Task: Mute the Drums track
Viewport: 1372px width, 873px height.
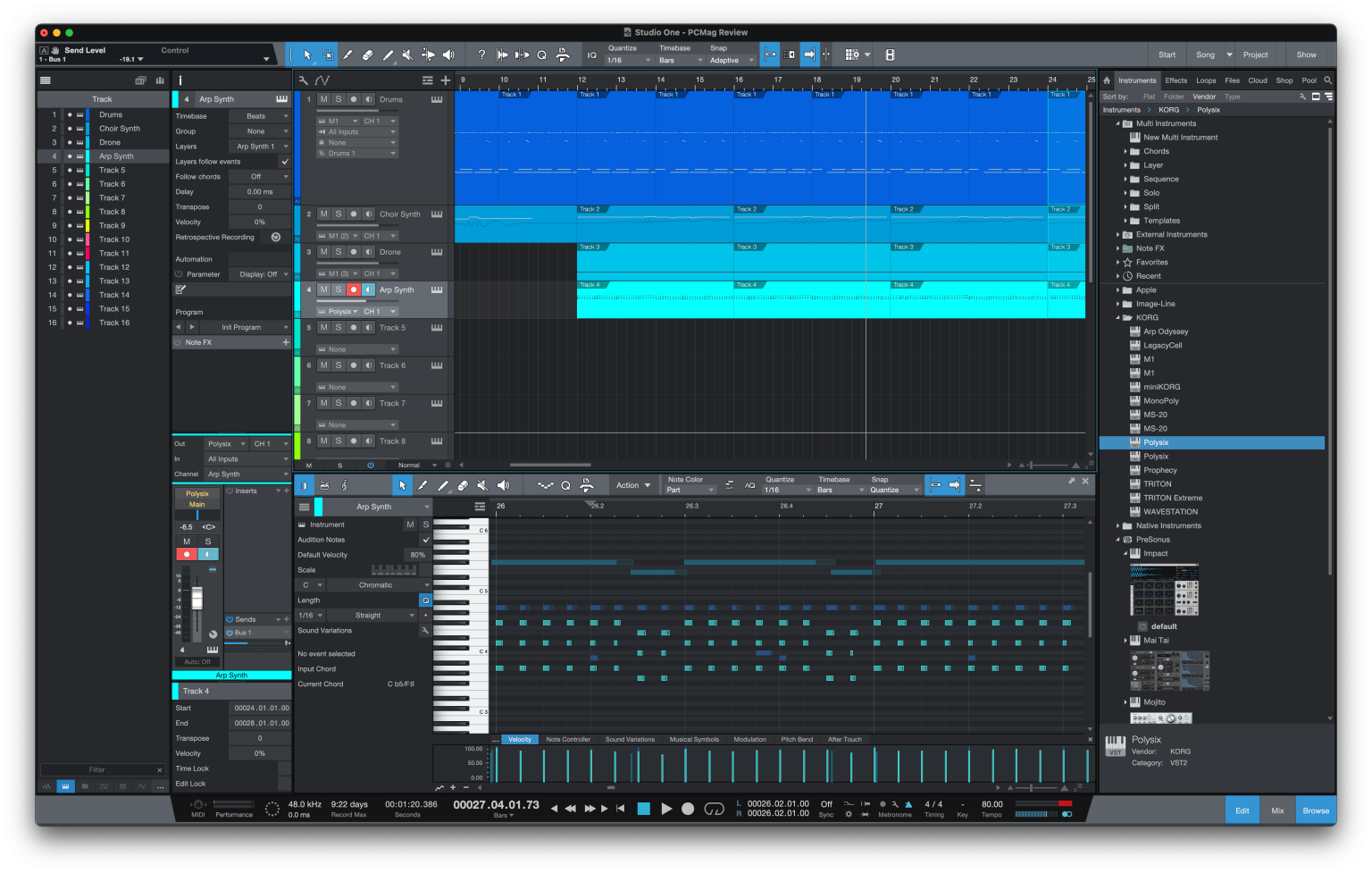Action: 323,99
